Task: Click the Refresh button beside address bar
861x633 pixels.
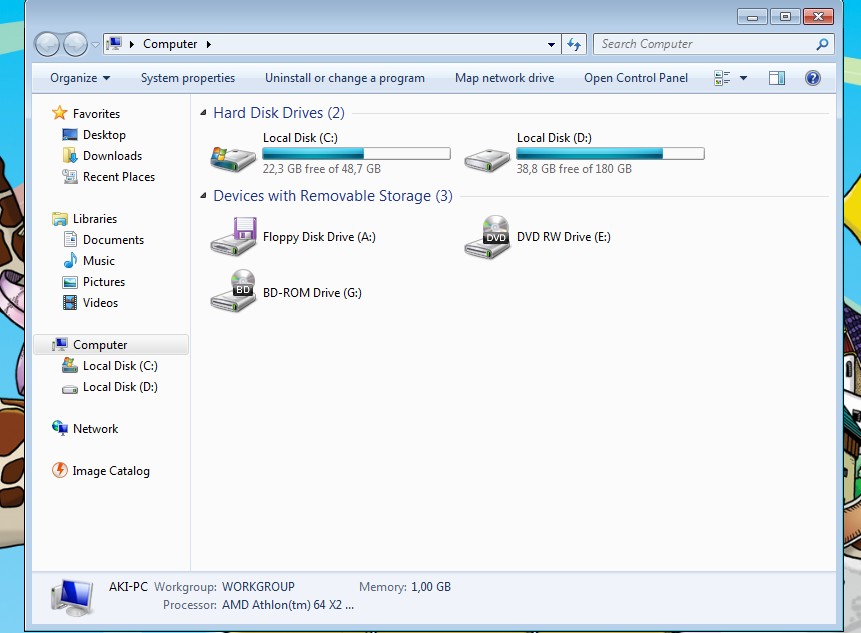Action: tap(574, 44)
